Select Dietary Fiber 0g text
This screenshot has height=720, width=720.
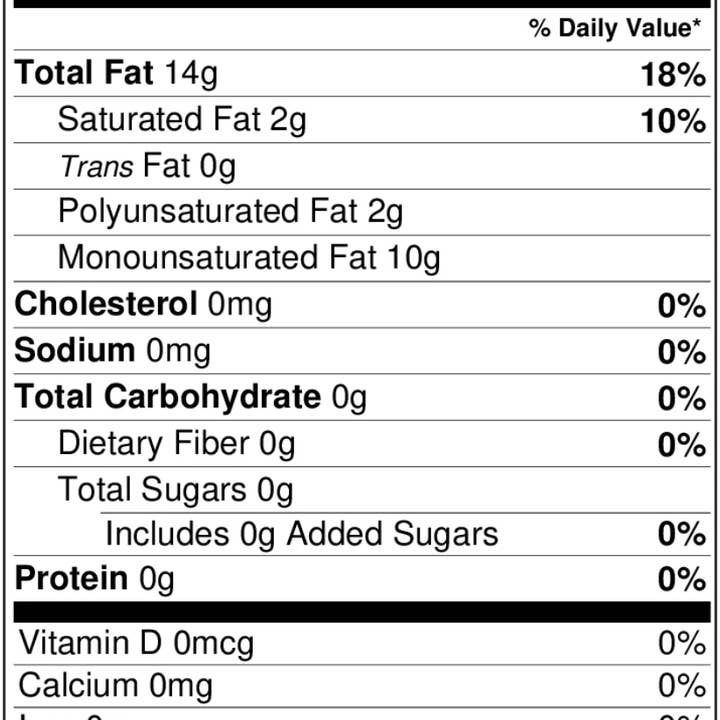(176, 444)
